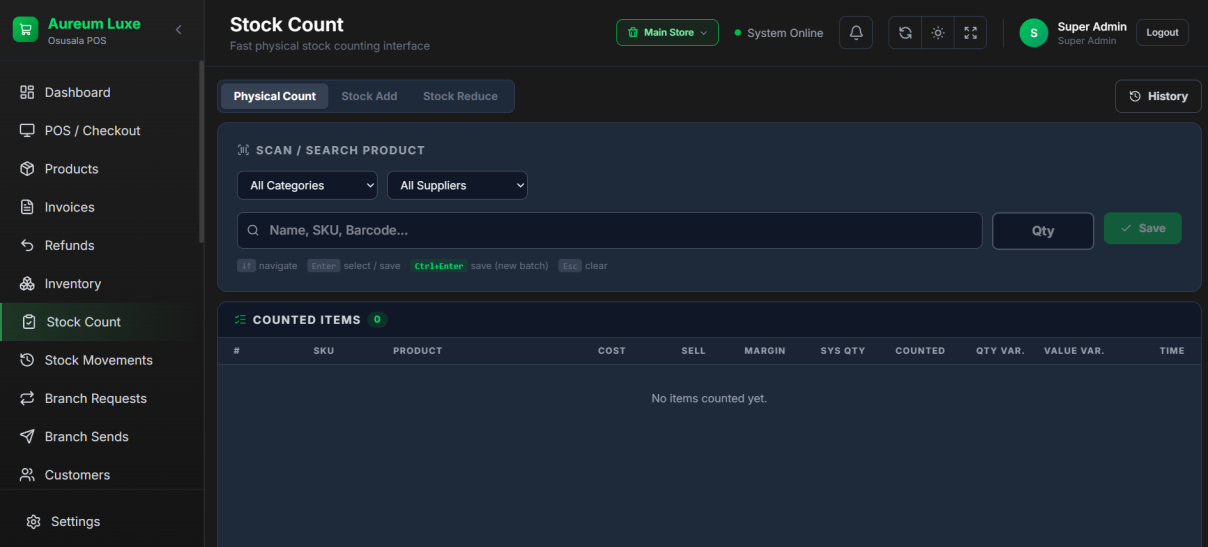Screen dimensions: 1208x547
Task: Open the Stock Movements menu label
Action: pyautogui.click(x=99, y=360)
